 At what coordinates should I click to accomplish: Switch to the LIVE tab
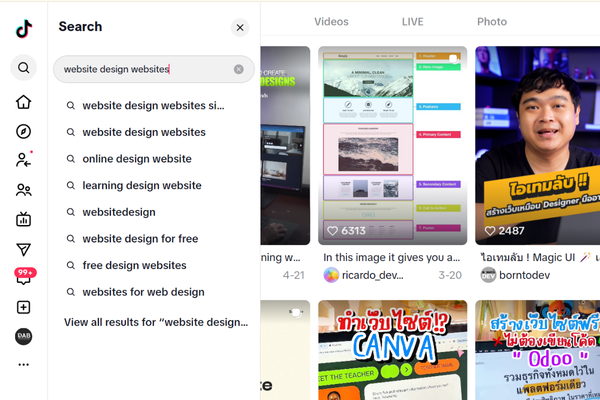(x=412, y=21)
